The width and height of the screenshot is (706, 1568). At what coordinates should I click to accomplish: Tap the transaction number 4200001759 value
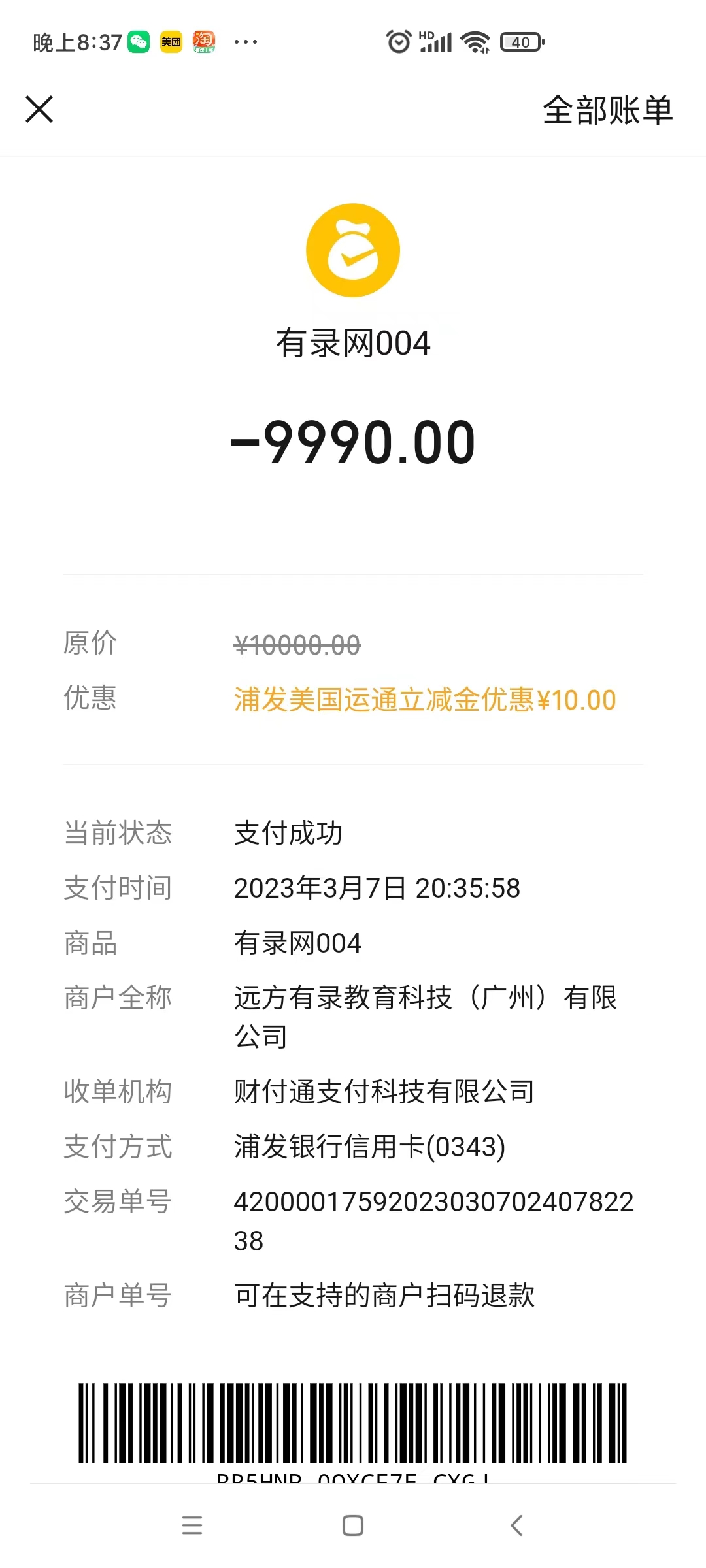point(433,1202)
